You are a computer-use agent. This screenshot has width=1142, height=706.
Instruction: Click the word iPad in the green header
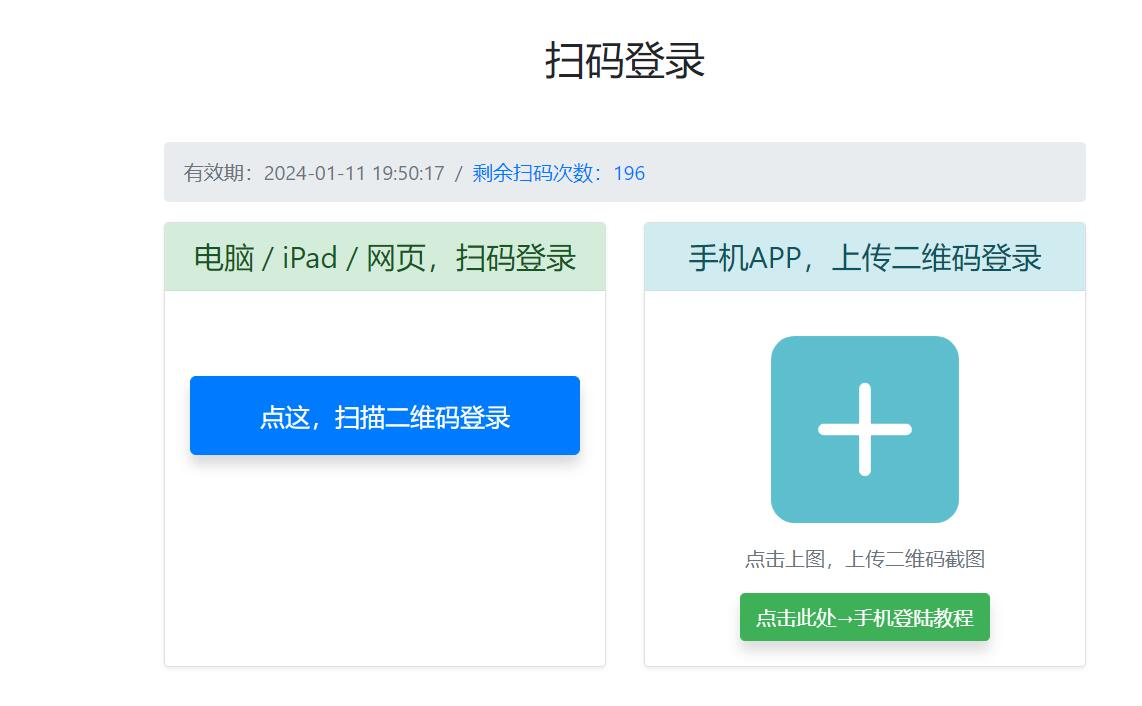pyautogui.click(x=310, y=258)
